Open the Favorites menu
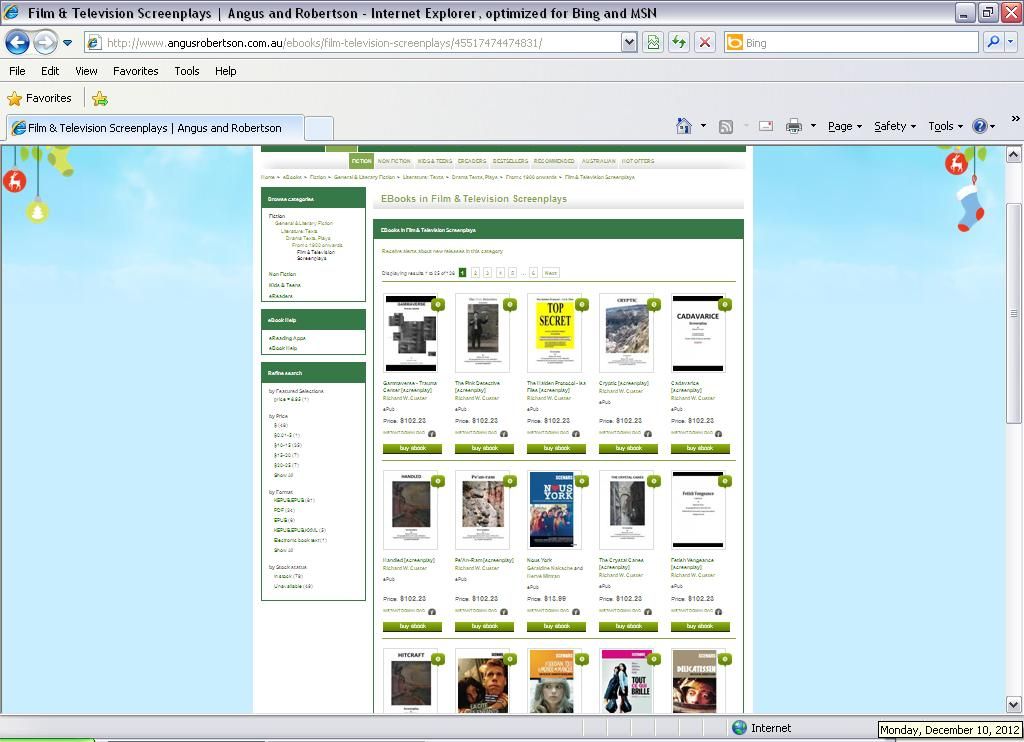This screenshot has width=1024, height=742. (x=136, y=71)
